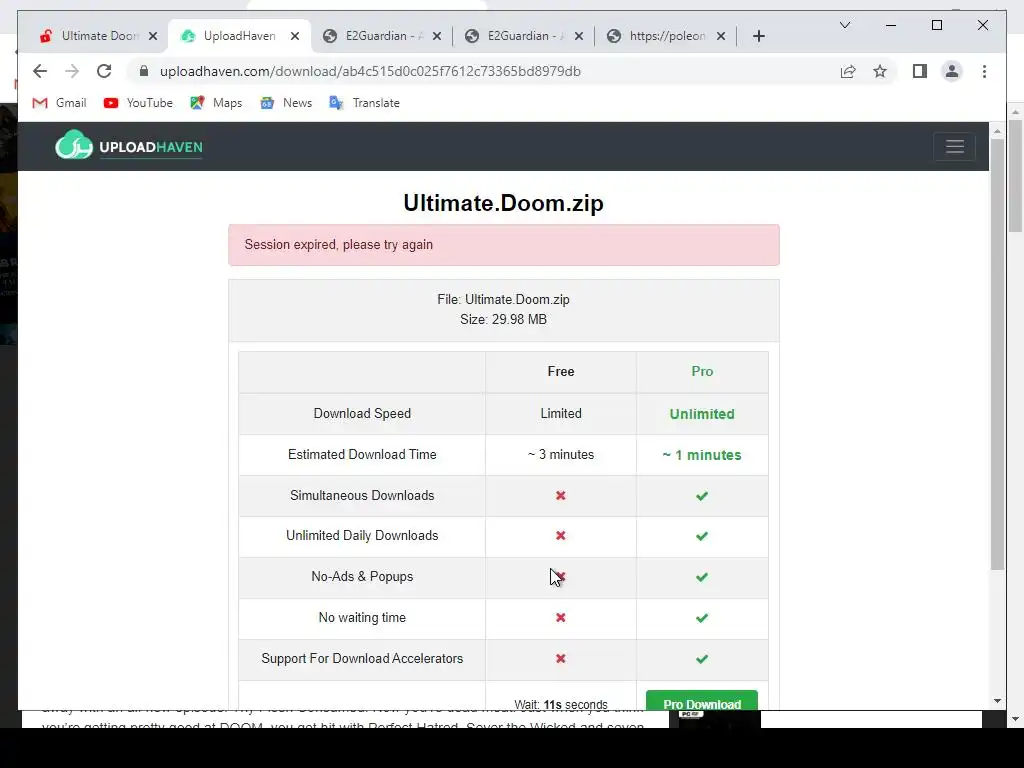
Task: Click the page scrollbar down arrow
Action: (997, 701)
